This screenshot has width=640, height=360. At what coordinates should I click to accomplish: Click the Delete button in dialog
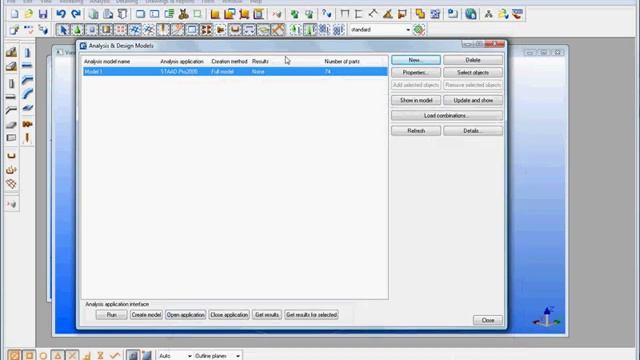[473, 60]
